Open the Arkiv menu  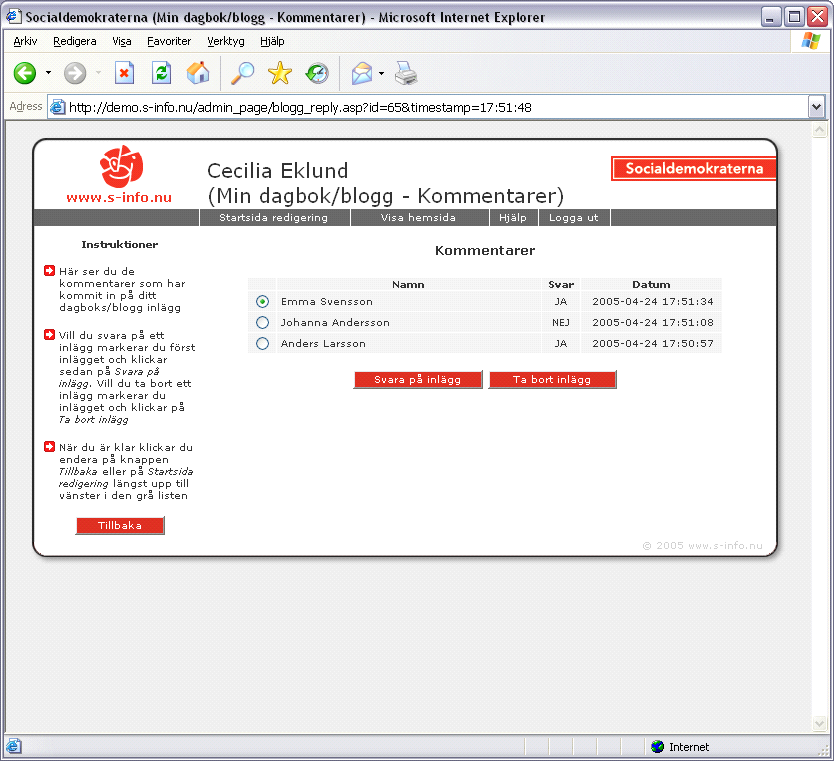click(25, 41)
